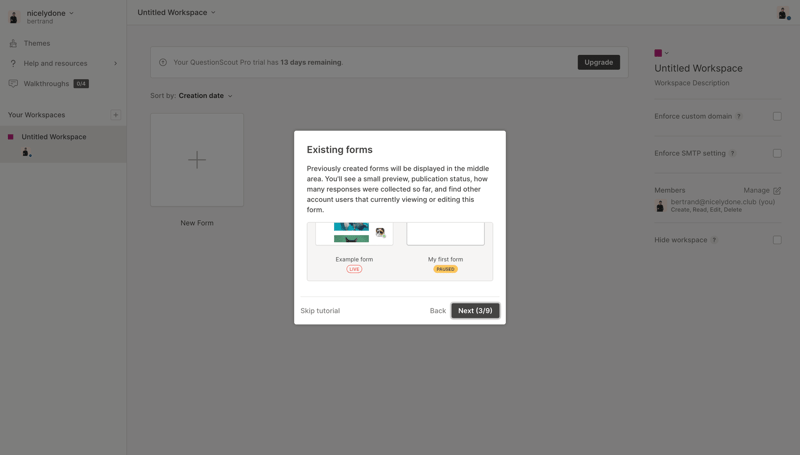This screenshot has width=800, height=455.
Task: Click the LIVE status badge
Action: [x=354, y=269]
